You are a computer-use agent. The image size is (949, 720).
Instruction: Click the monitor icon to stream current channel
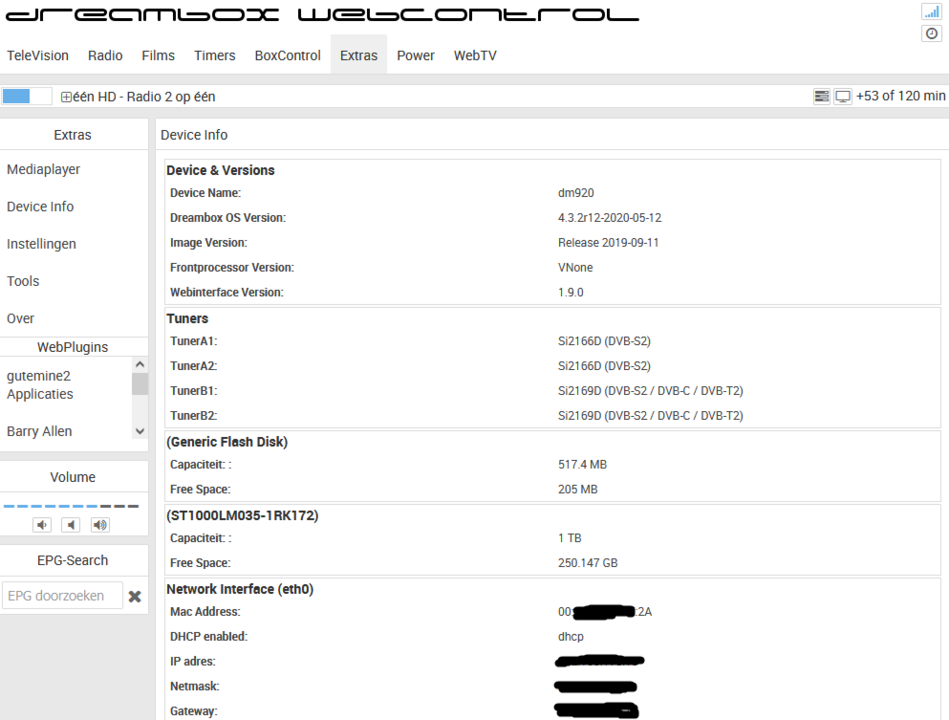[842, 96]
